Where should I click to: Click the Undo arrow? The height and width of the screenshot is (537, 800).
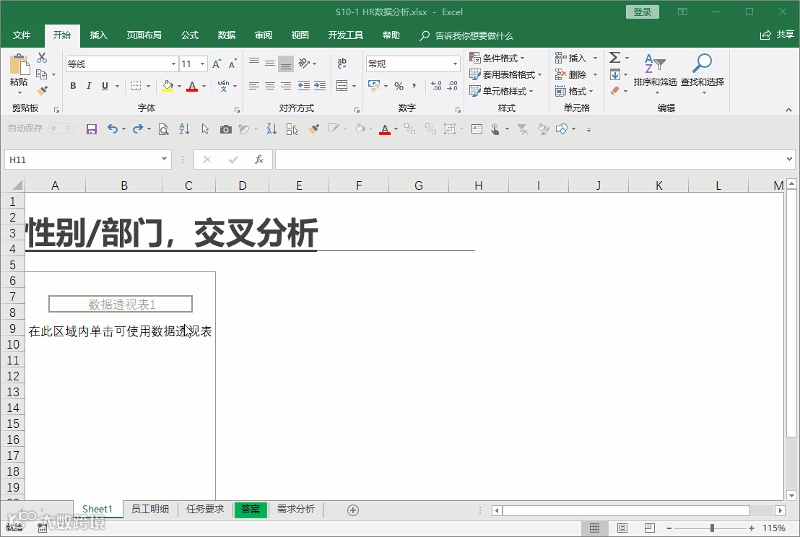(112, 129)
